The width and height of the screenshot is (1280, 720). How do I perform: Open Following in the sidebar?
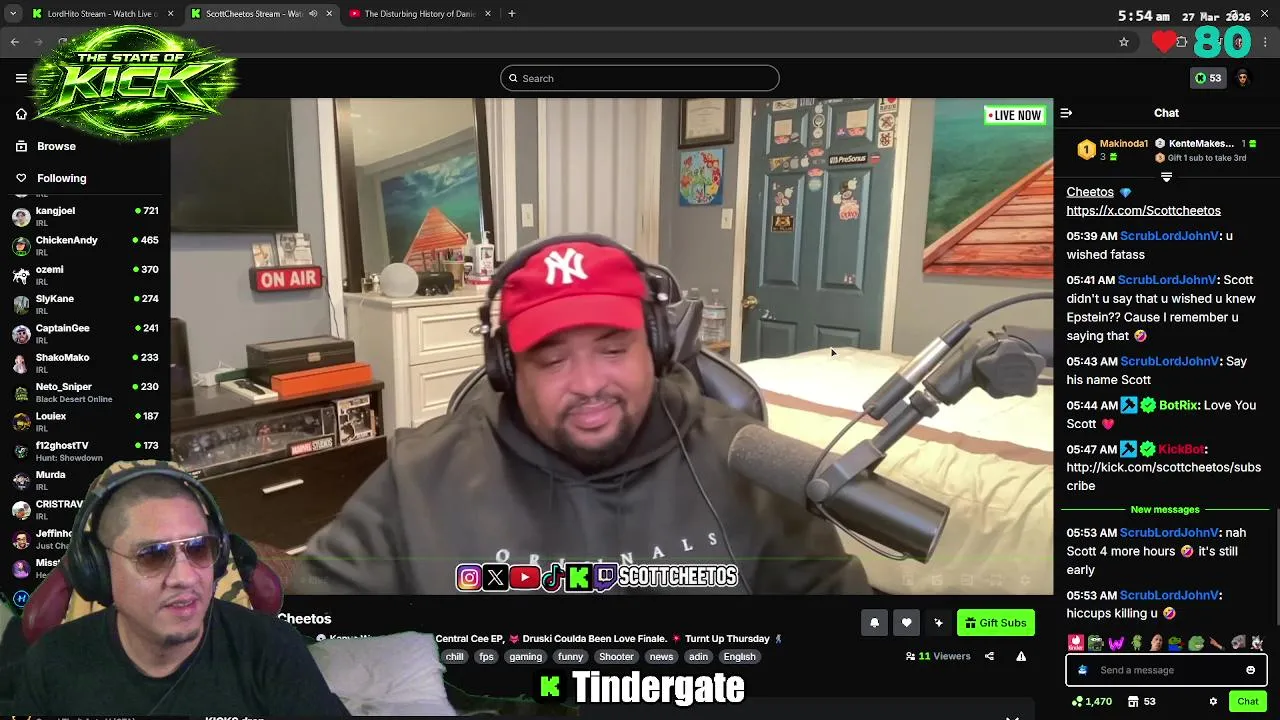coord(61,178)
